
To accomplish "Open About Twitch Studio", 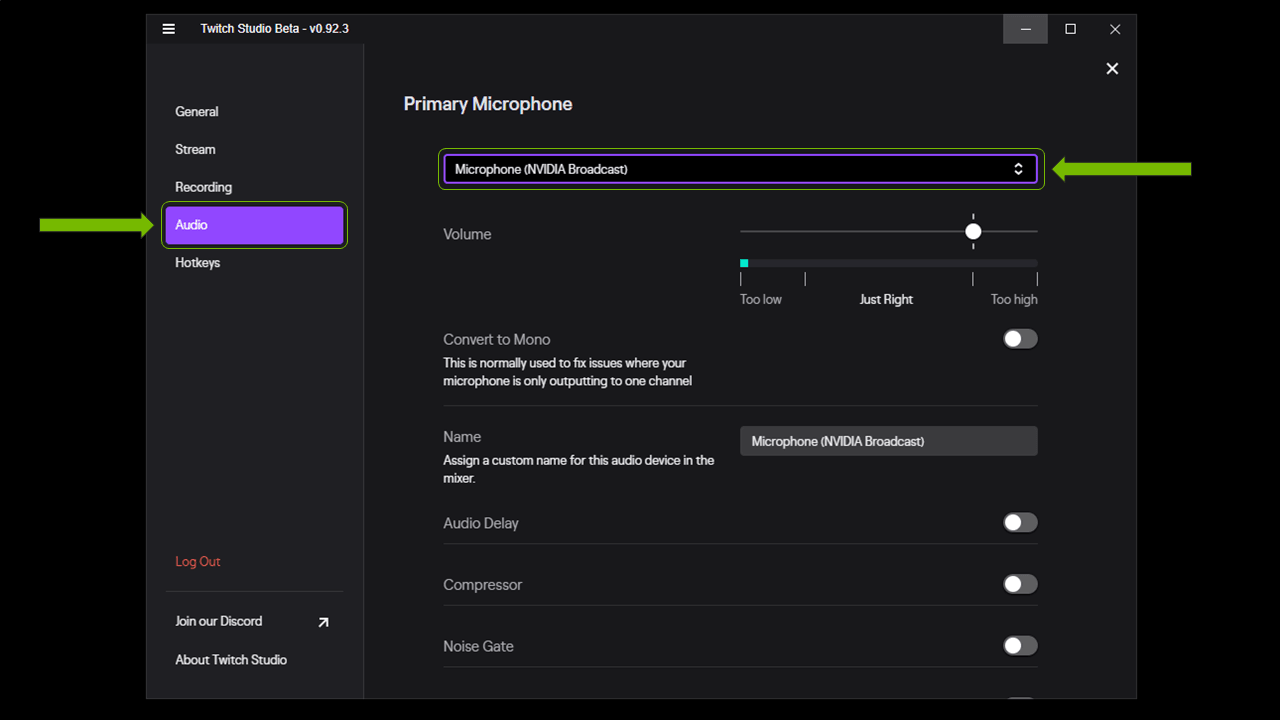I will 231,659.
